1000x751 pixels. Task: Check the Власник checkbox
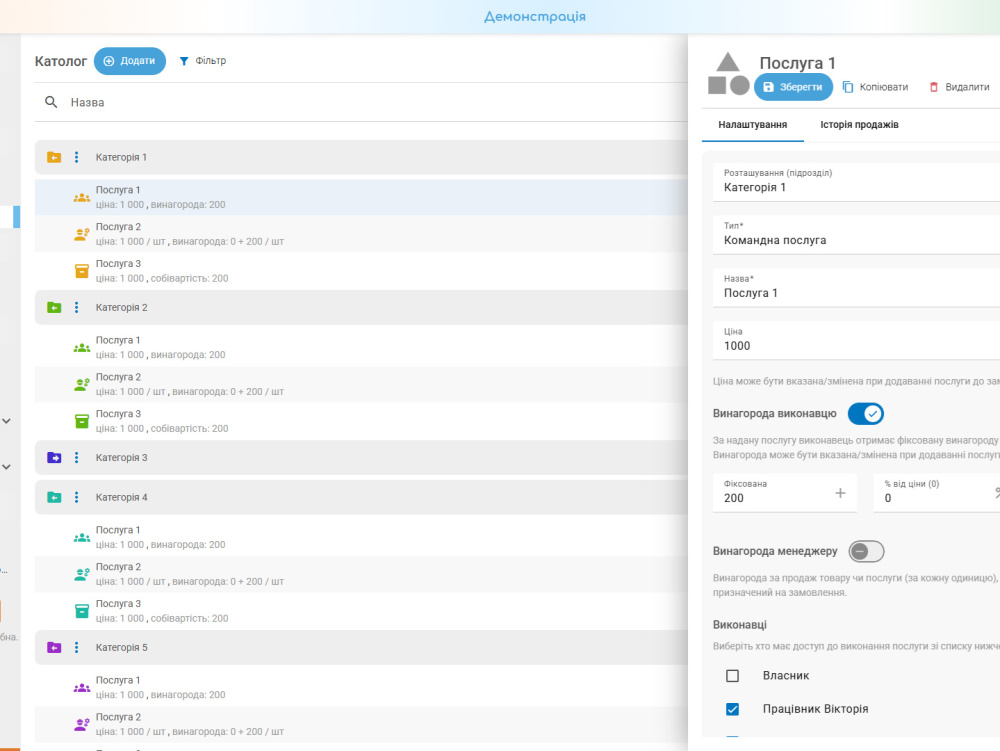click(x=733, y=676)
